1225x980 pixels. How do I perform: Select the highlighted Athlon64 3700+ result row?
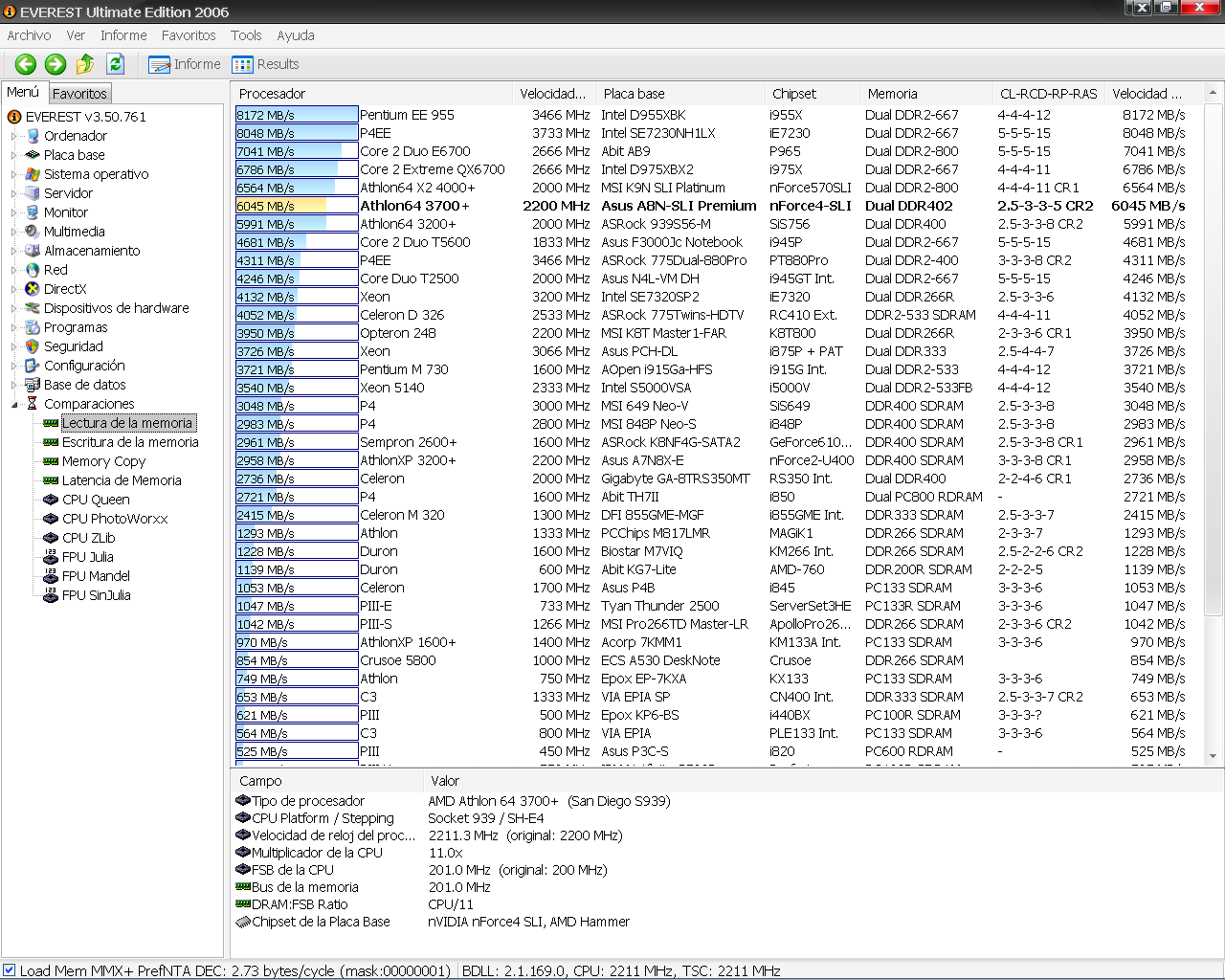[x=716, y=206]
